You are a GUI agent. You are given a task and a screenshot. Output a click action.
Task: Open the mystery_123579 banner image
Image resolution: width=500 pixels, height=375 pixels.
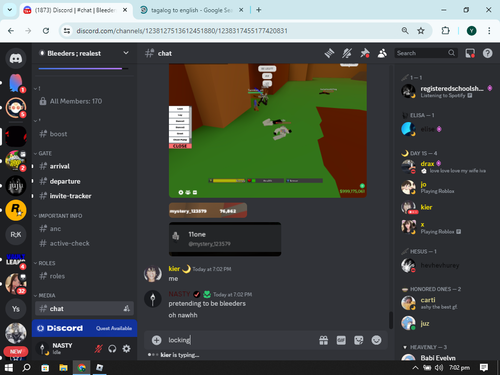click(208, 211)
